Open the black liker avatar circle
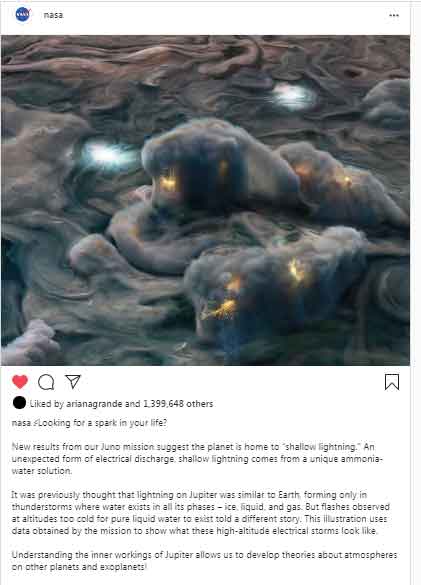421x585 pixels. click(x=19, y=403)
